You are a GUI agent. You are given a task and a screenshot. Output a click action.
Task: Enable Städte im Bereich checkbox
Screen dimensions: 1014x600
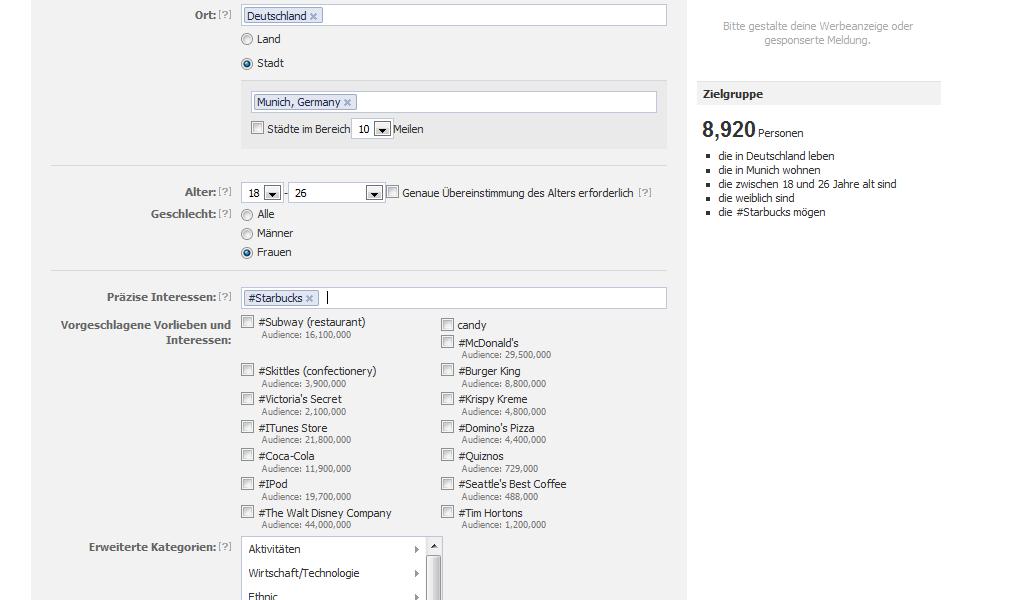[x=257, y=128]
